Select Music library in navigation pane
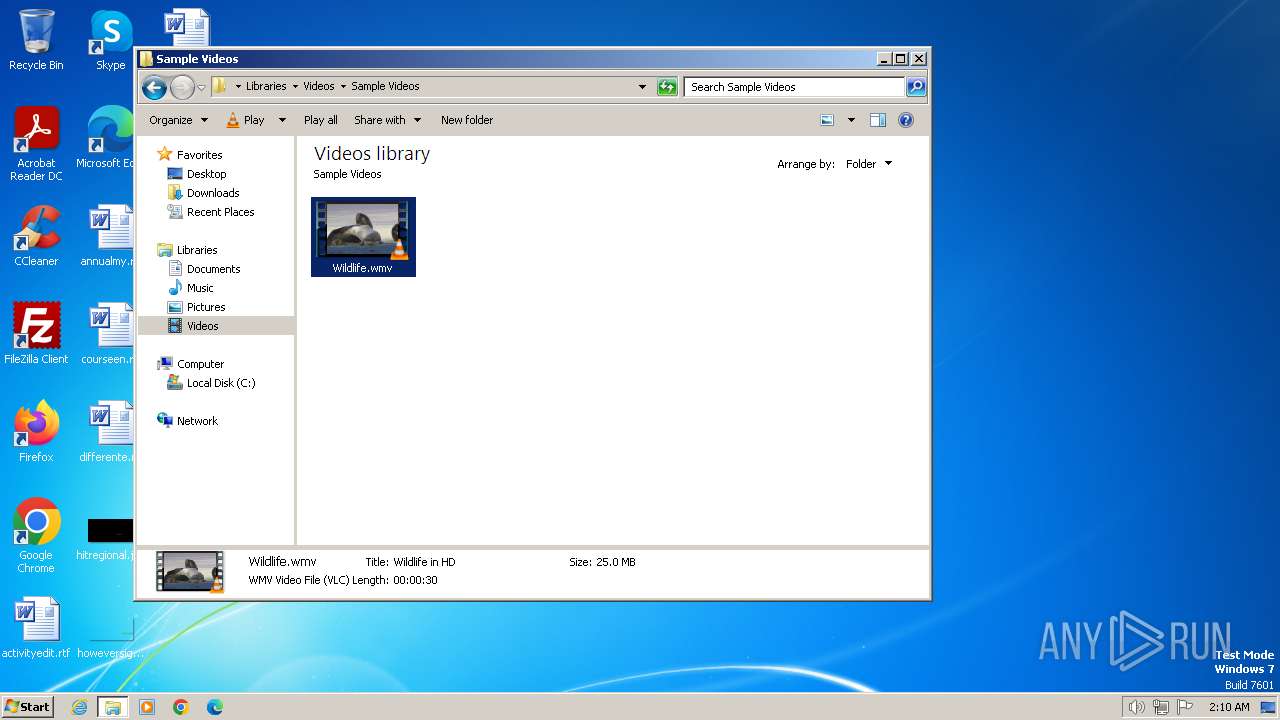This screenshot has width=1280, height=720. [200, 288]
